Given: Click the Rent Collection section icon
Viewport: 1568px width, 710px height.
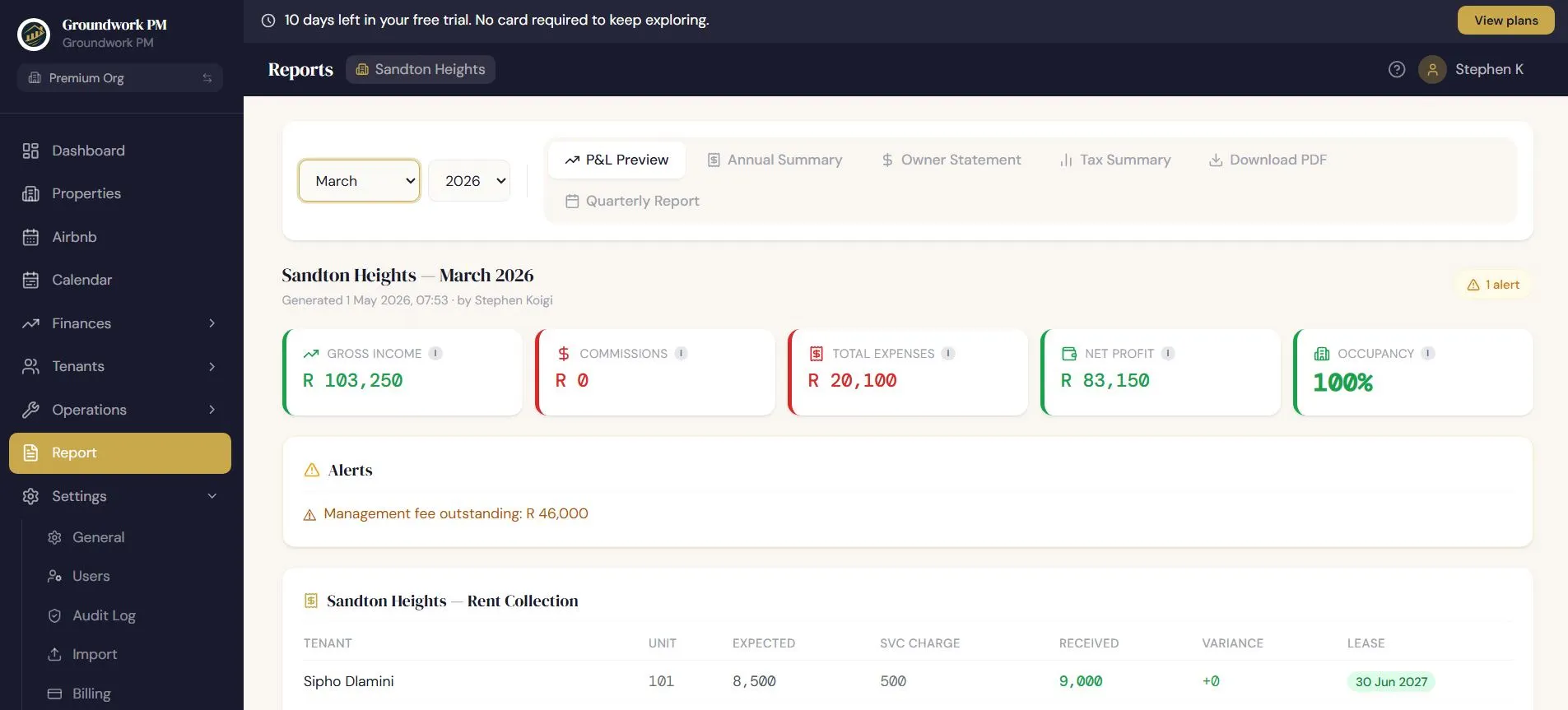Looking at the screenshot, I should point(311,601).
